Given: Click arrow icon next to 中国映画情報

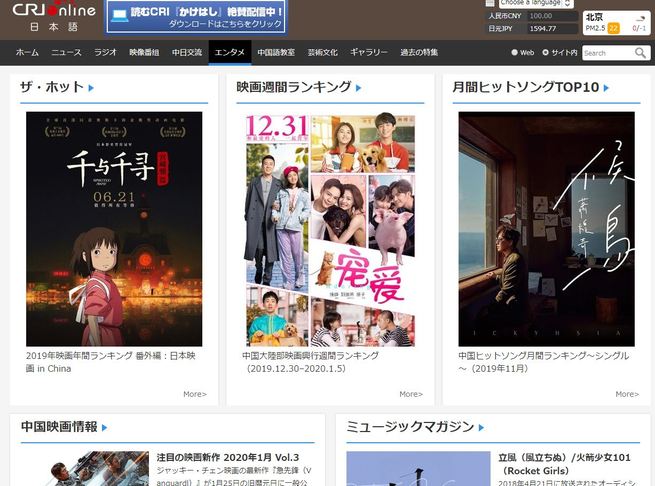Looking at the screenshot, I should 104,428.
